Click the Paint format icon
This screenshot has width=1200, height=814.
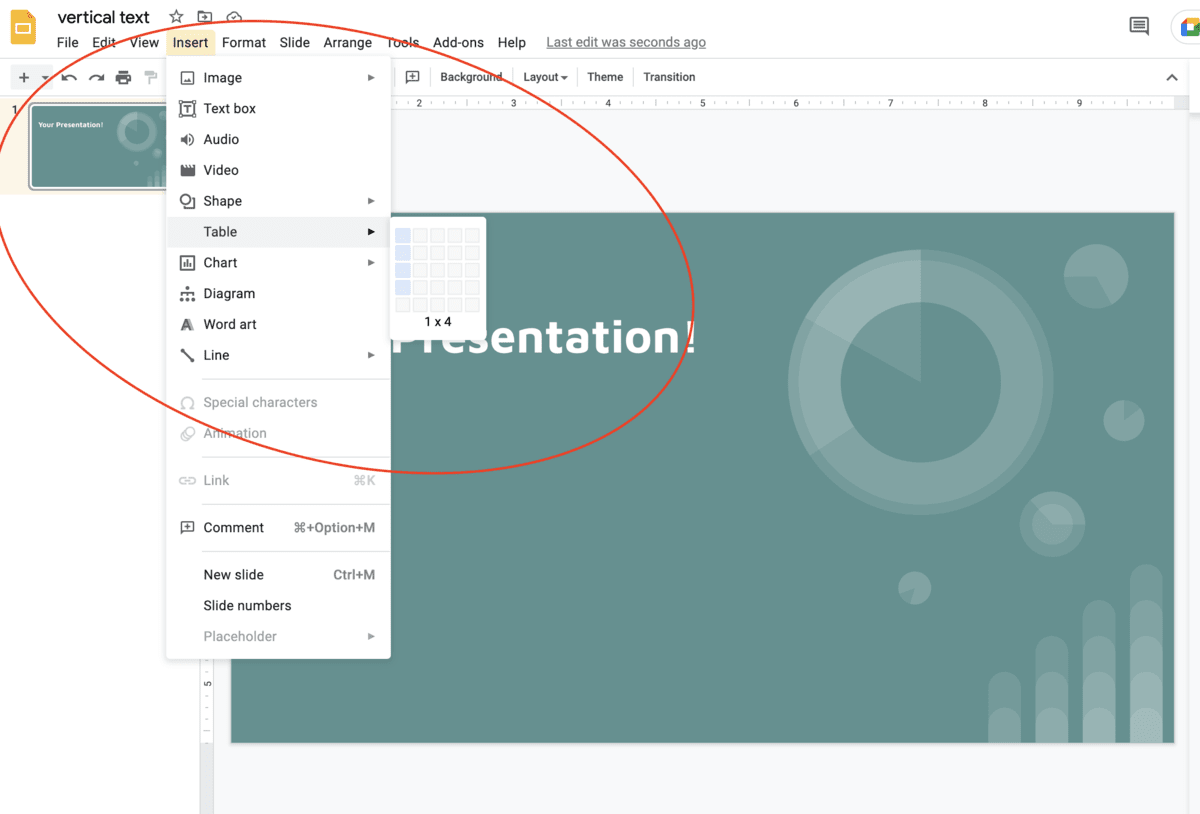[151, 77]
